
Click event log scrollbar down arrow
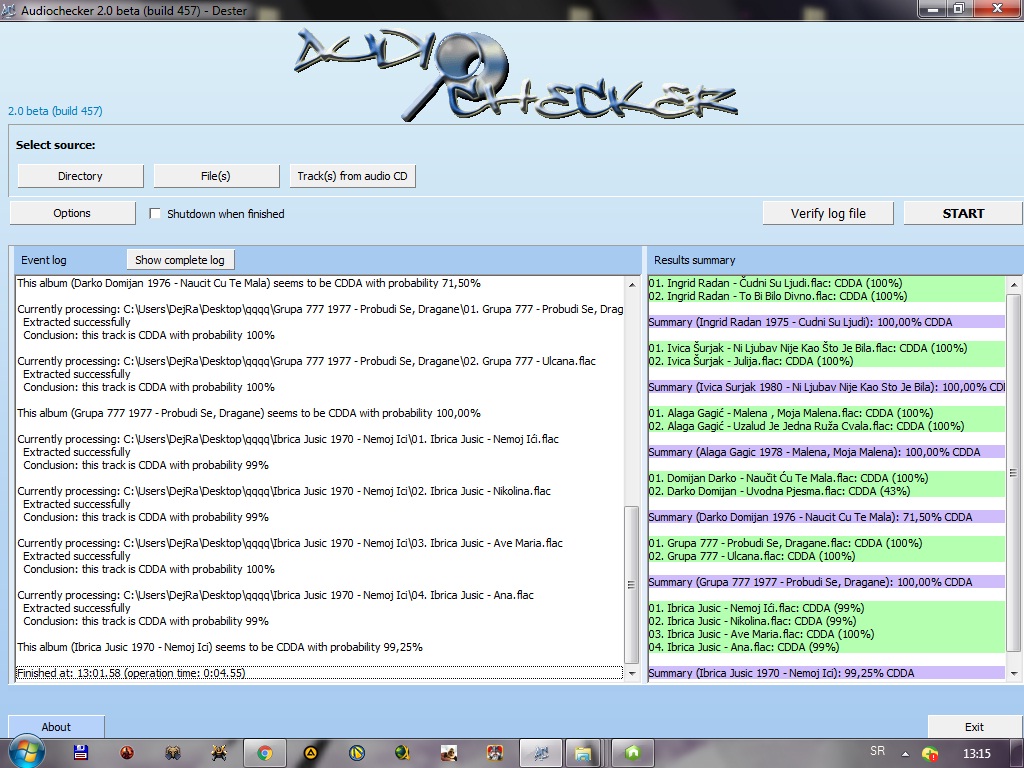(x=632, y=673)
